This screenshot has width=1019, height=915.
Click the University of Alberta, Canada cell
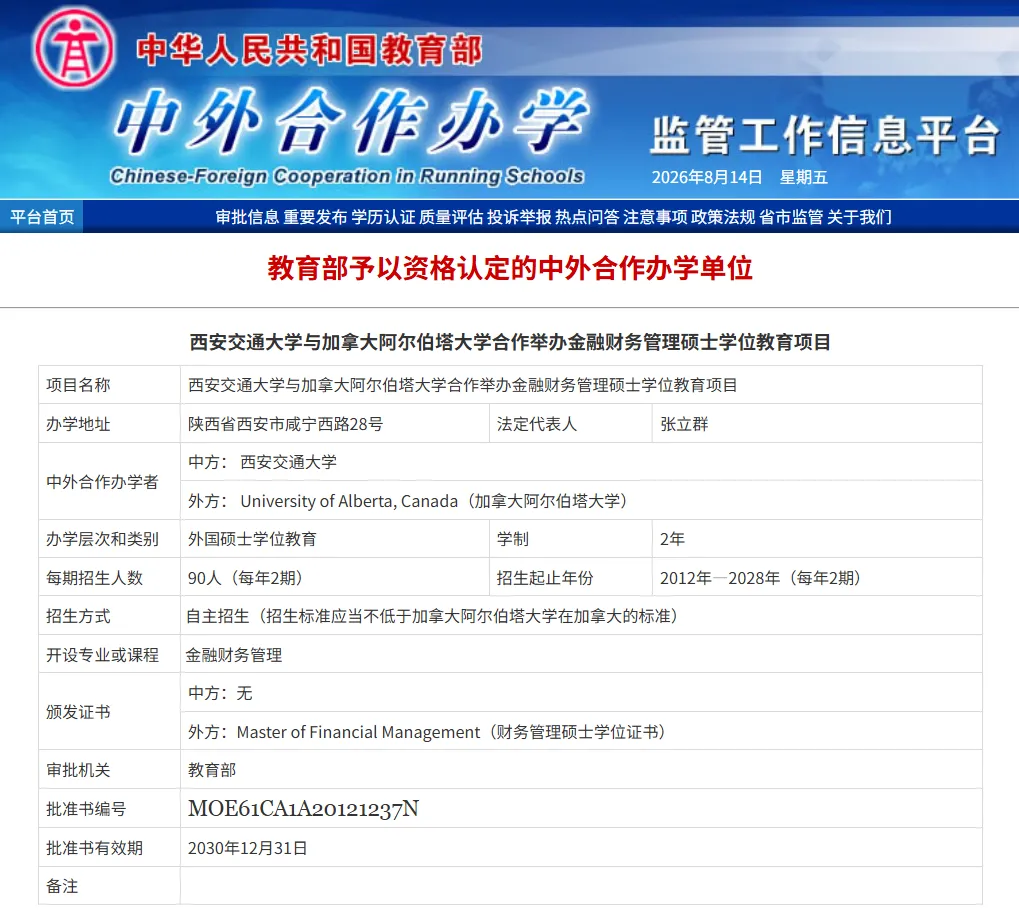tap(581, 500)
